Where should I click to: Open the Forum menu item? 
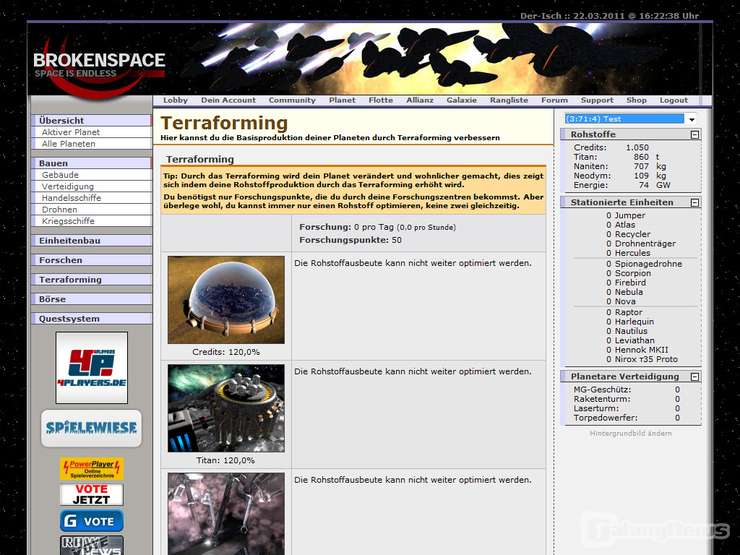555,100
